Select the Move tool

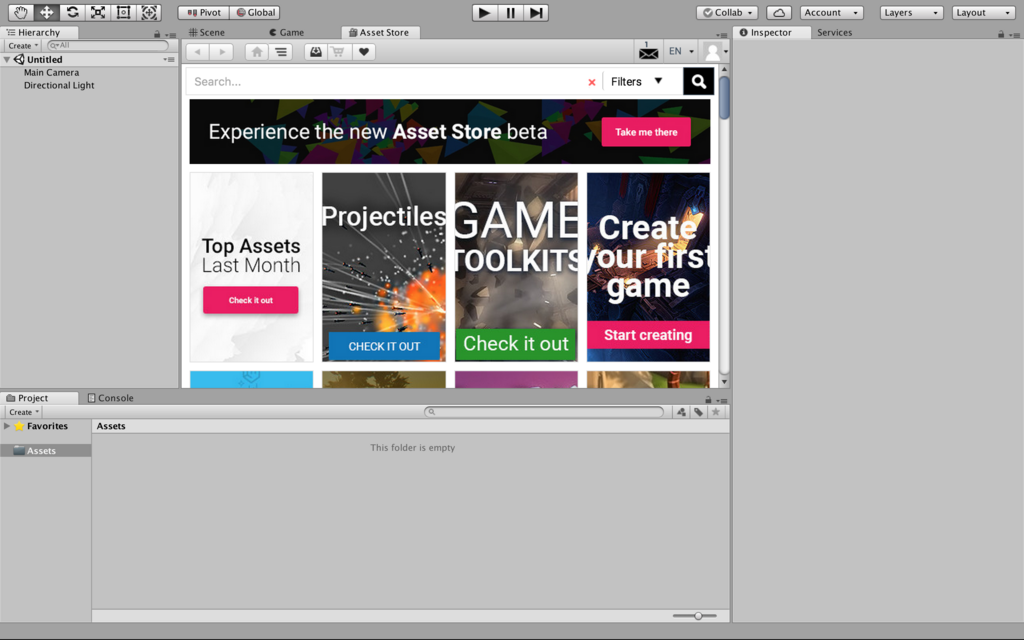click(x=46, y=12)
